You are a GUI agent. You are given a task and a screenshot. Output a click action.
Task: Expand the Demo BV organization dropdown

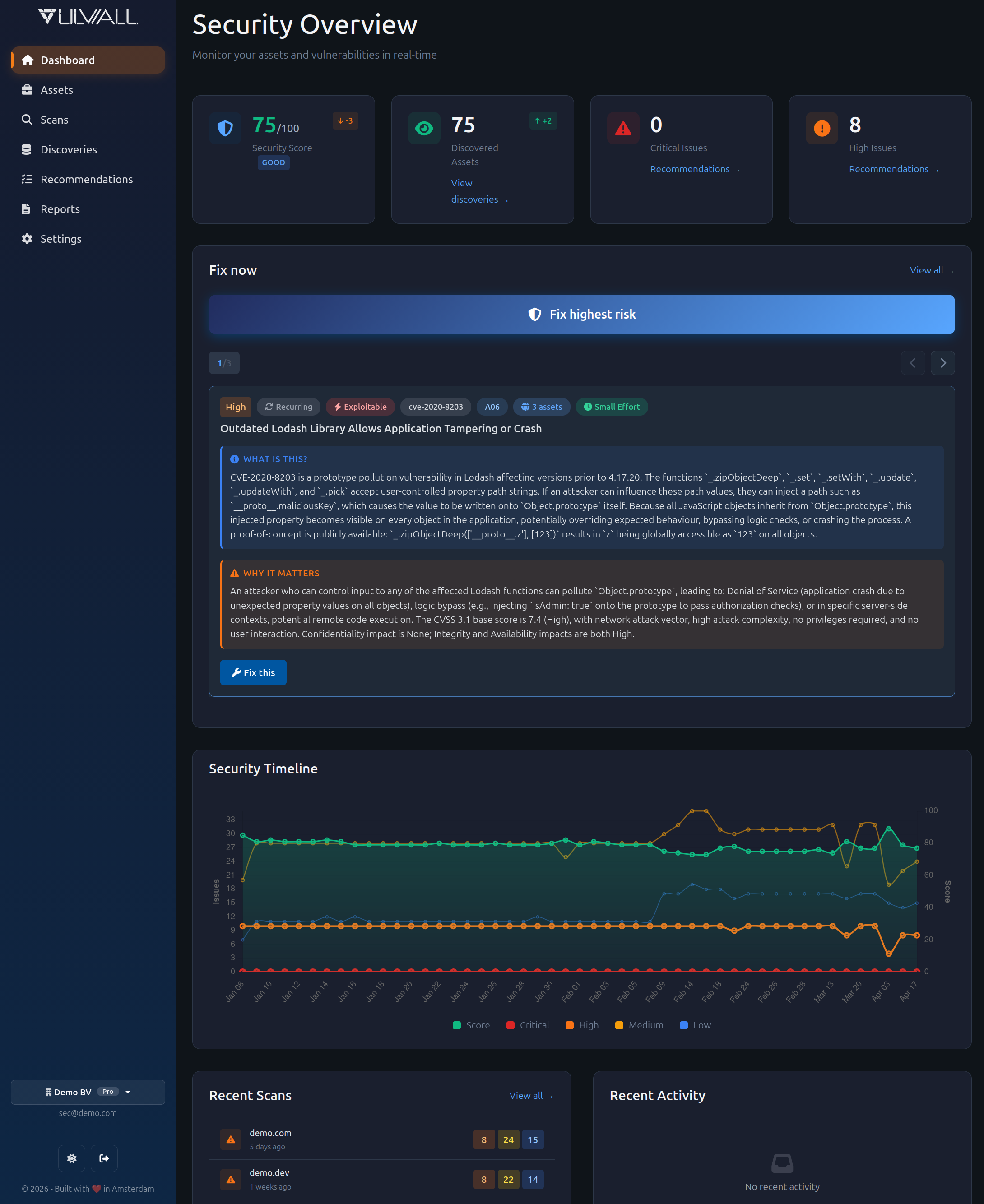pyautogui.click(x=88, y=1092)
